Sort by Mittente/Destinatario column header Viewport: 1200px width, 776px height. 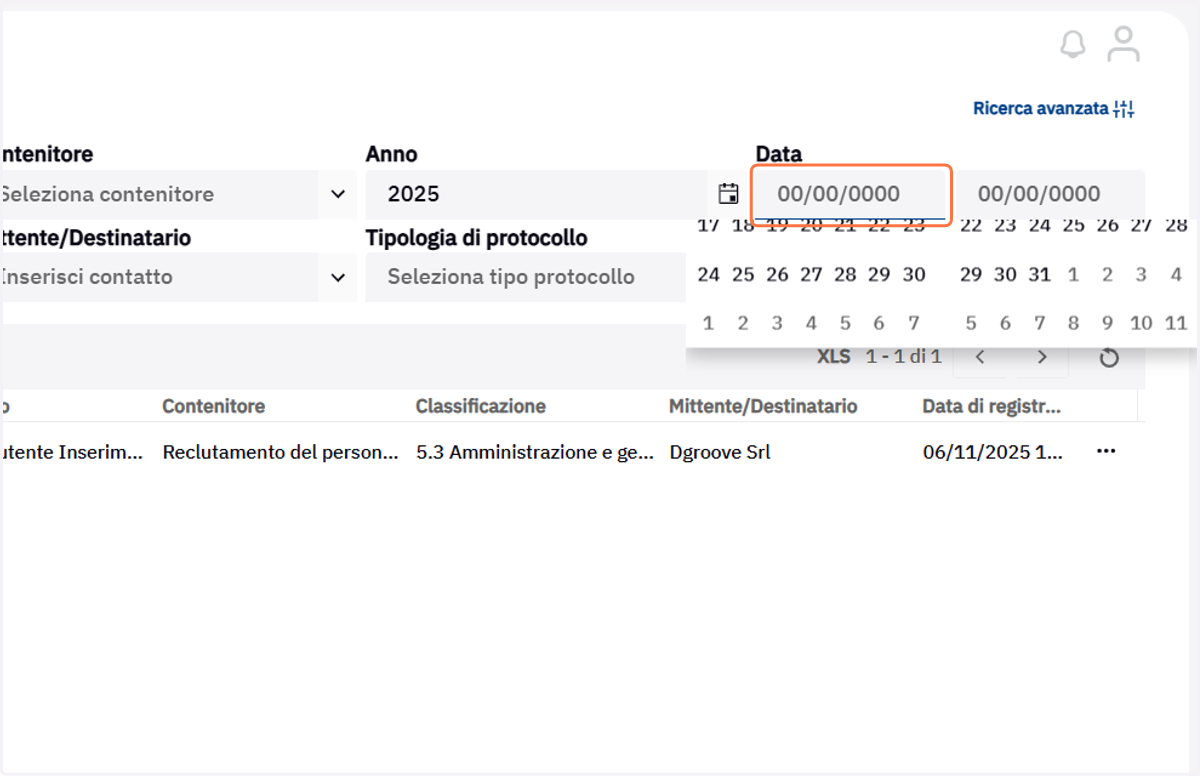763,406
